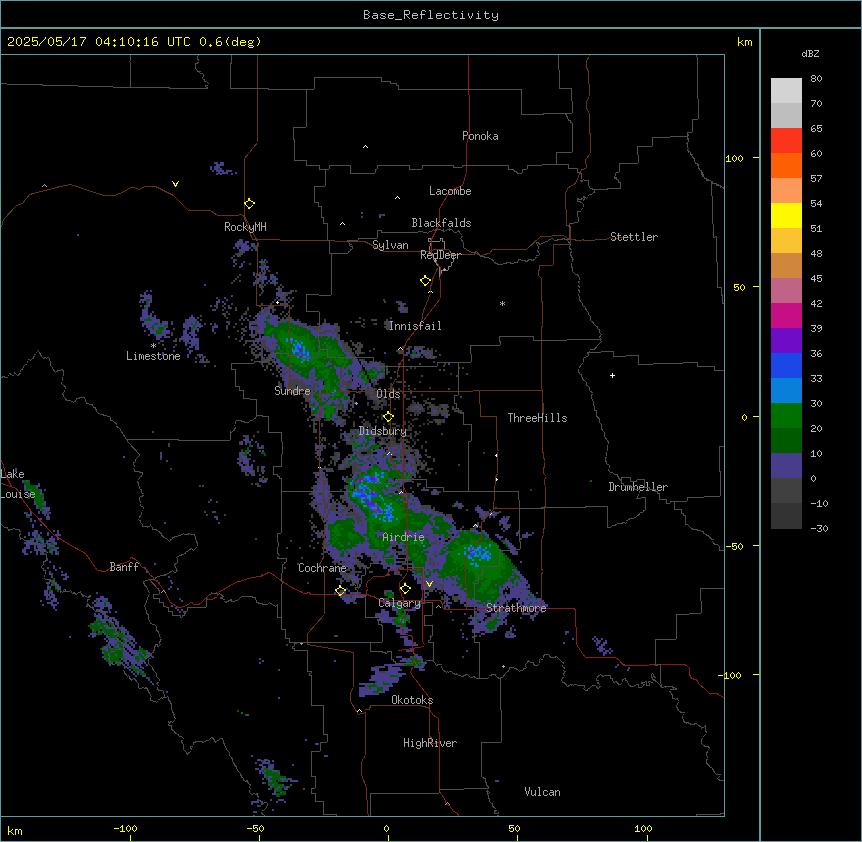The width and height of the screenshot is (862, 842).
Task: Click the 50 tick on right axis
Action: (x=739, y=287)
